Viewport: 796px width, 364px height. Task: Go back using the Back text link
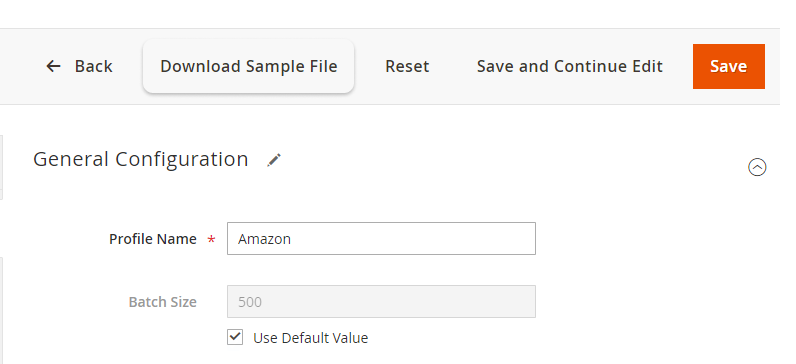coord(93,66)
